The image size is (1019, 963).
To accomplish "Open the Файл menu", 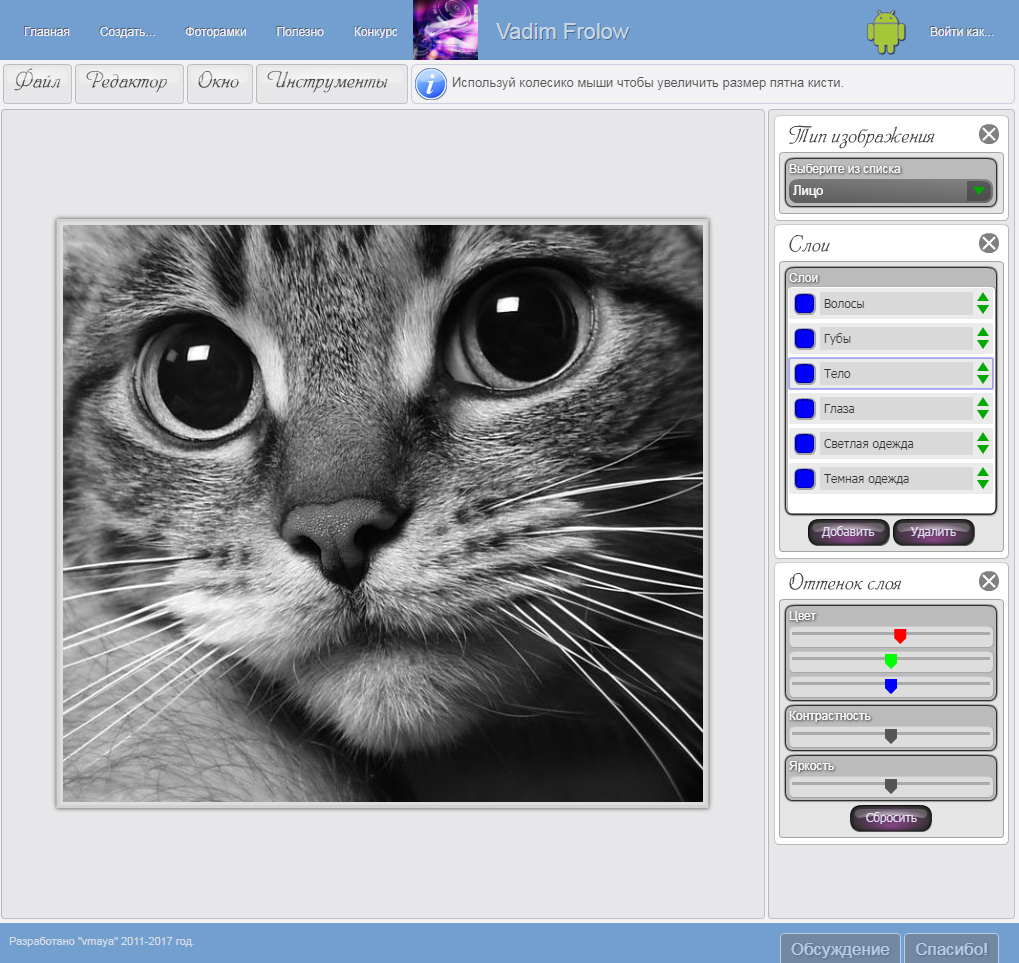I will [38, 83].
